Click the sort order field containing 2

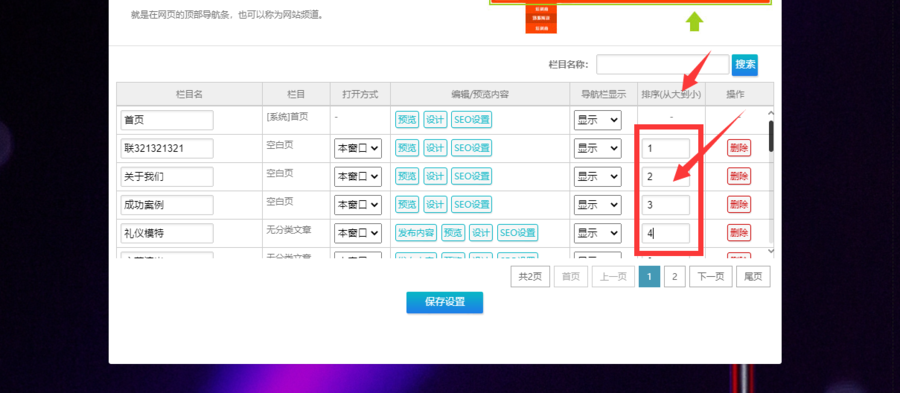(x=666, y=177)
